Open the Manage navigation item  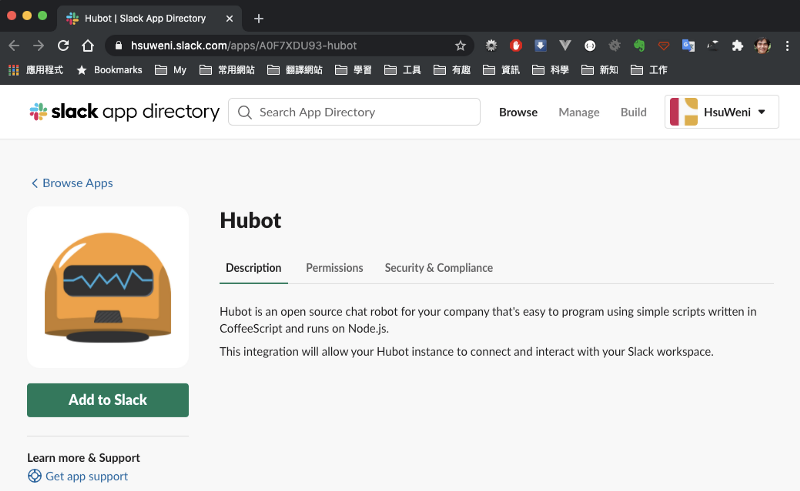click(x=579, y=112)
